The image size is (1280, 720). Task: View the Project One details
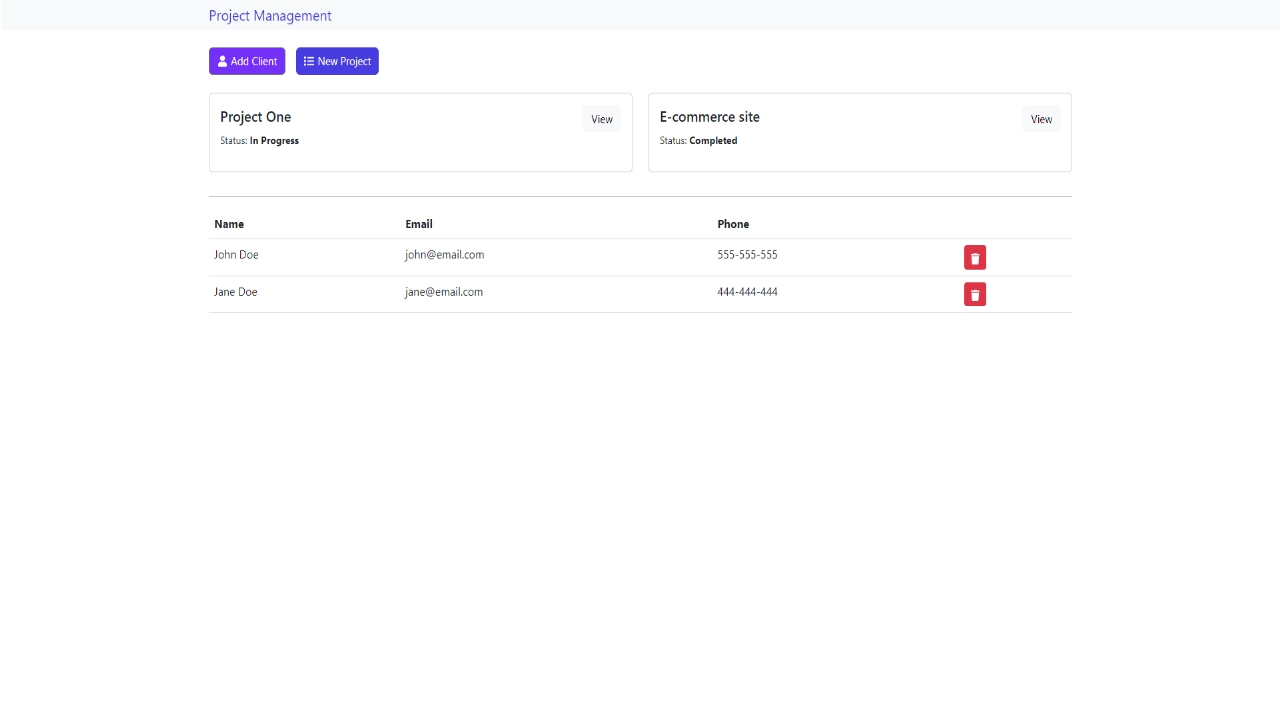click(601, 119)
